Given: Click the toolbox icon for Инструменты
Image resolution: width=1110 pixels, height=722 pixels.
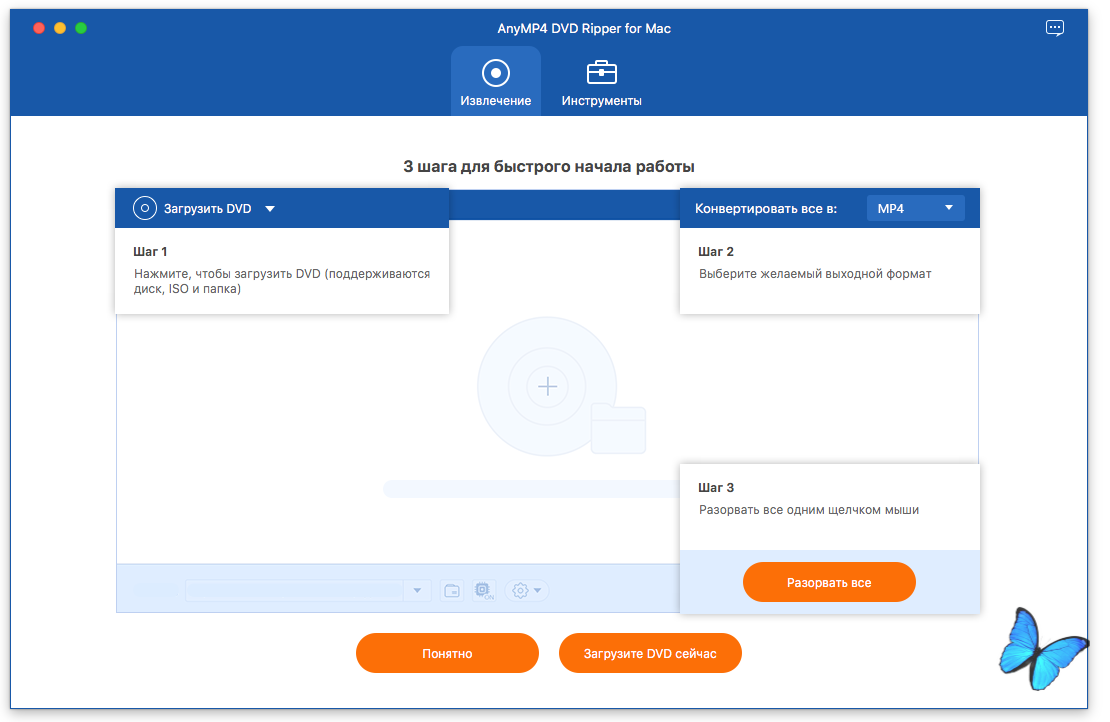Looking at the screenshot, I should (x=601, y=73).
